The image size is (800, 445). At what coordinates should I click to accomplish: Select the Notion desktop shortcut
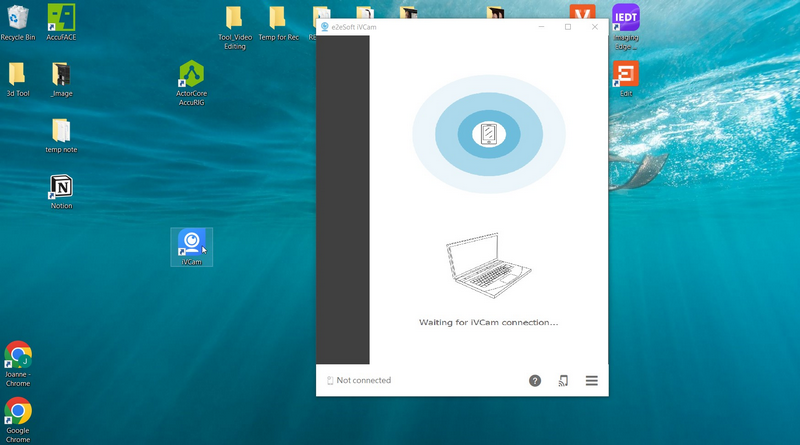tap(61, 192)
